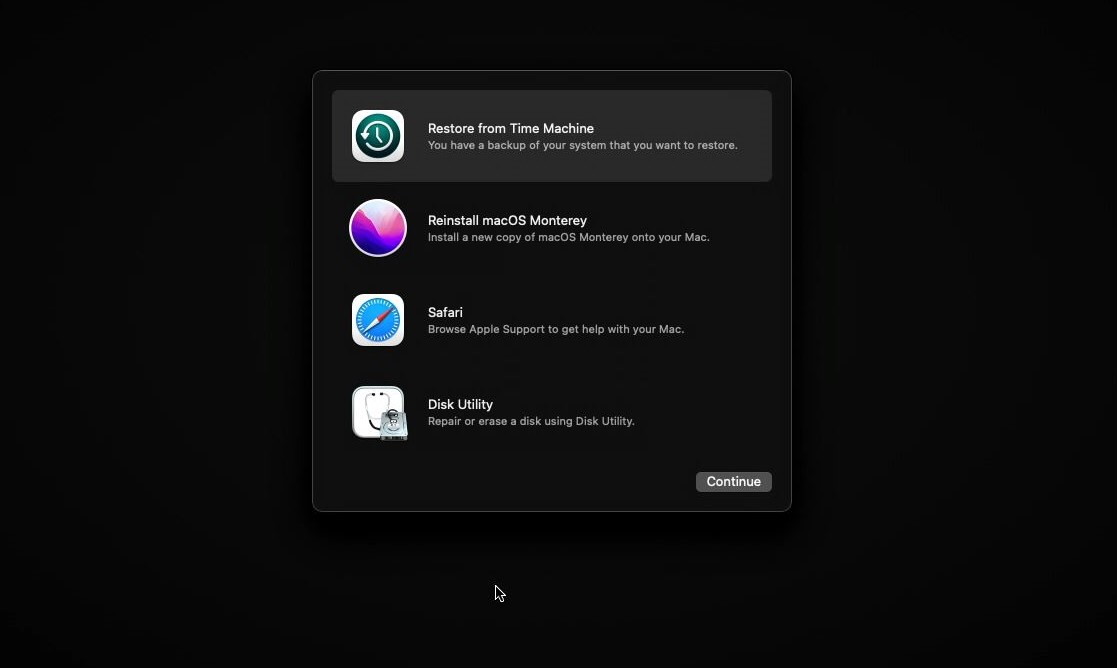Choose the "Reinstall macOS Monterey" title
This screenshot has width=1117, height=668.
tap(507, 220)
